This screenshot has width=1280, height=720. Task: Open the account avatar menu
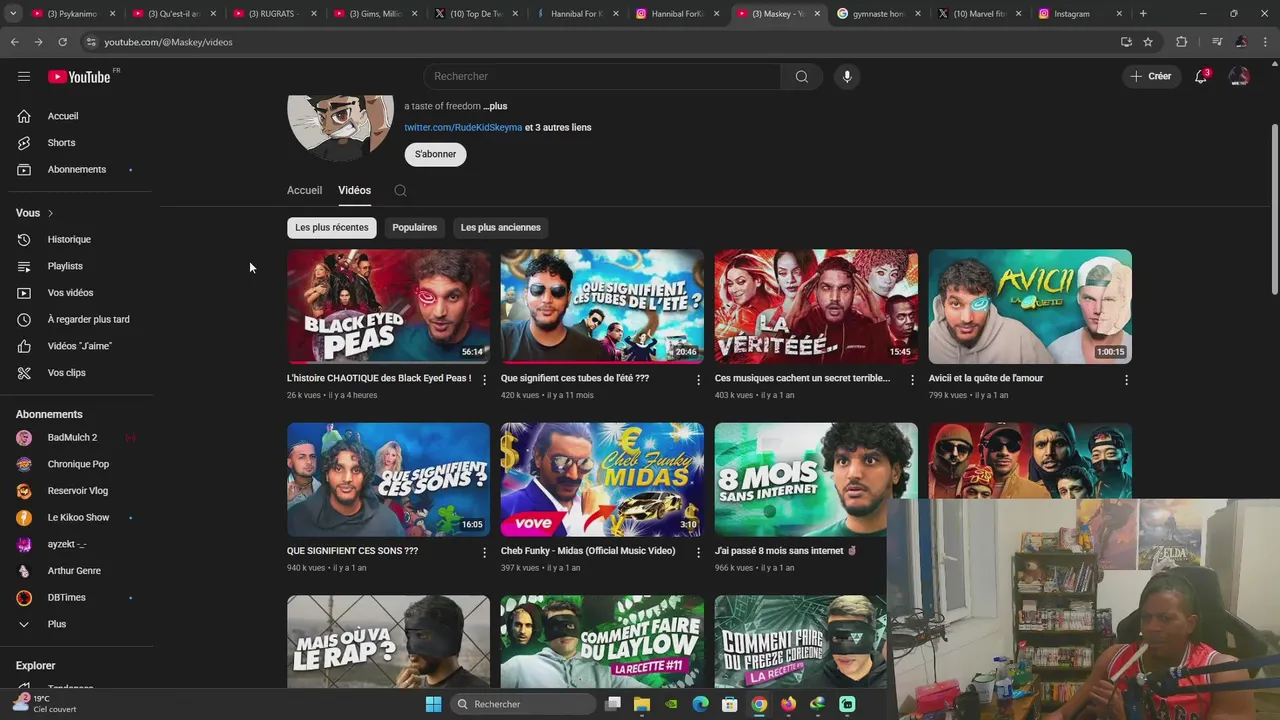click(x=1239, y=76)
